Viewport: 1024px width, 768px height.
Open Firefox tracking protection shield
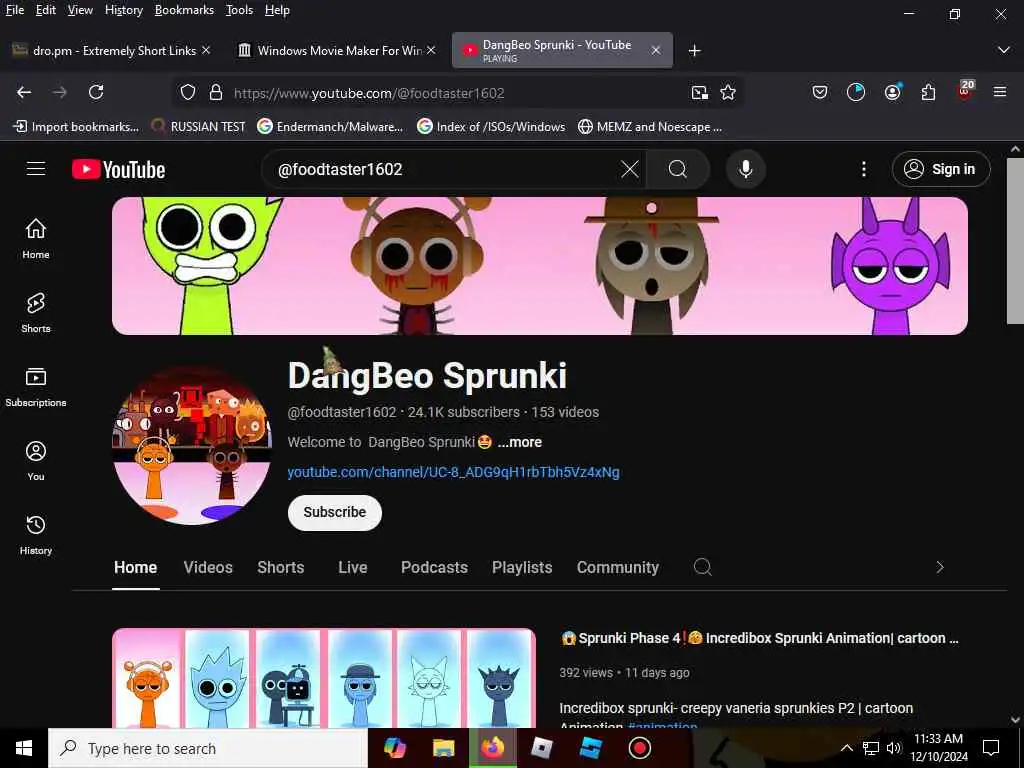click(x=187, y=93)
